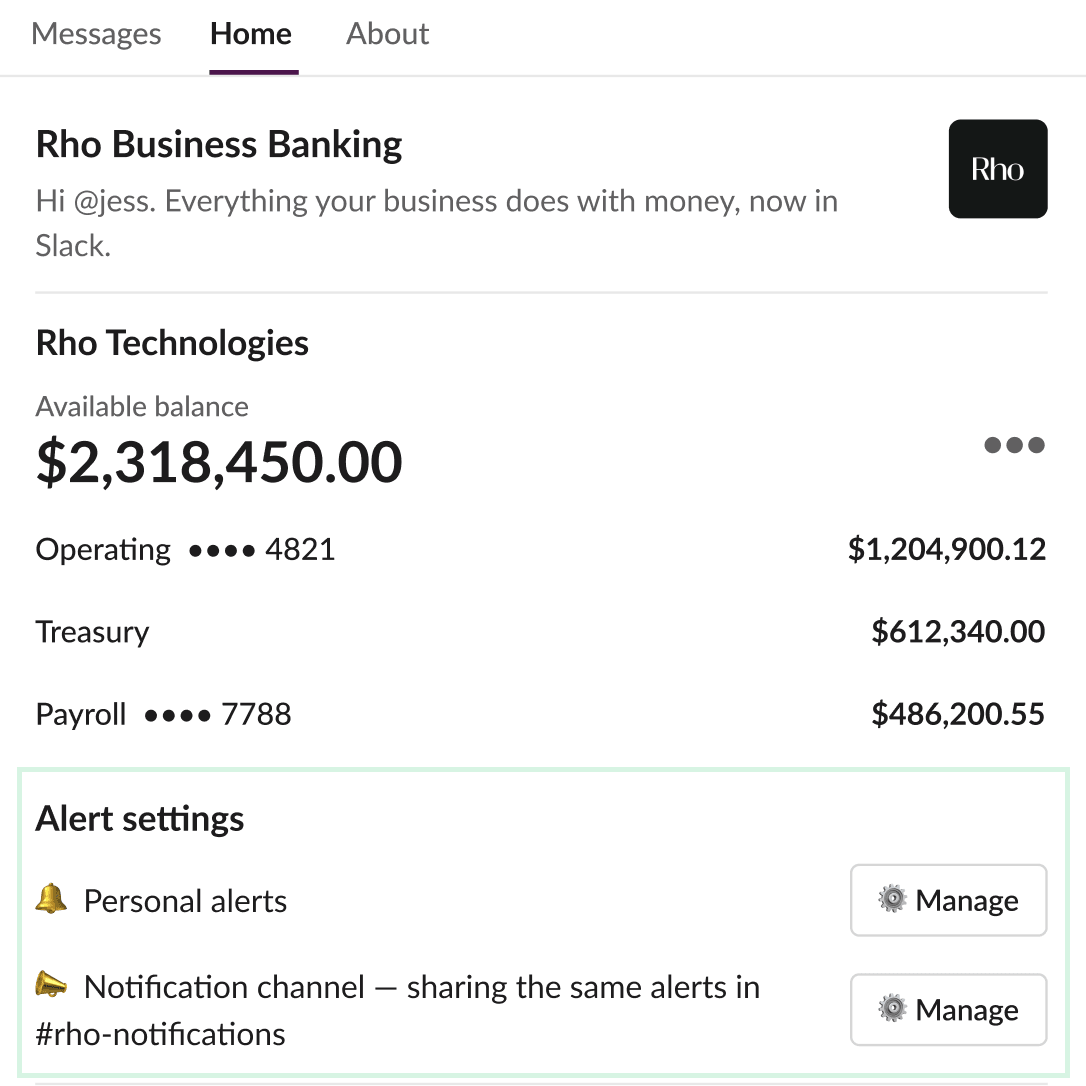Viewport: 1086px width, 1086px height.
Task: Click Manage for Notification channel
Action: click(948, 1010)
